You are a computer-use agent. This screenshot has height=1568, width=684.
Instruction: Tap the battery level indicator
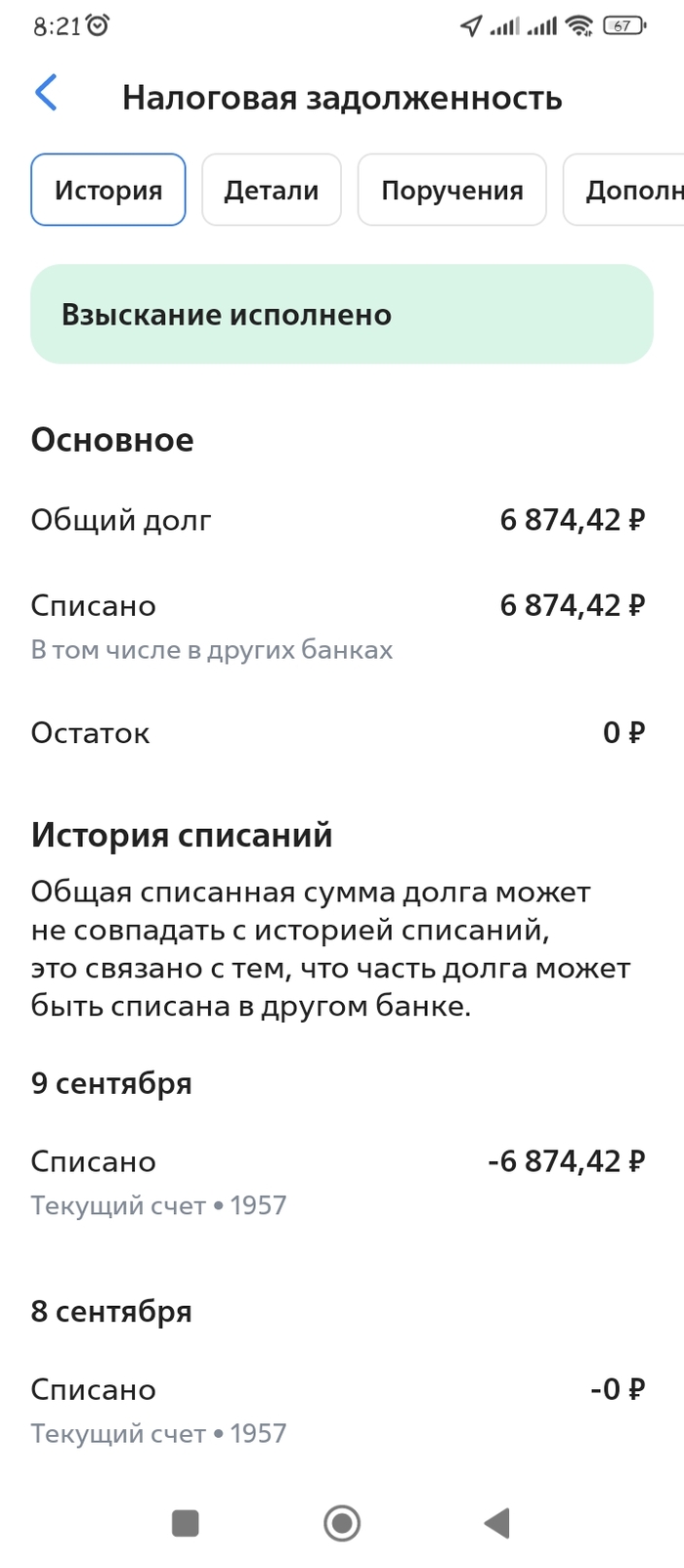[623, 26]
